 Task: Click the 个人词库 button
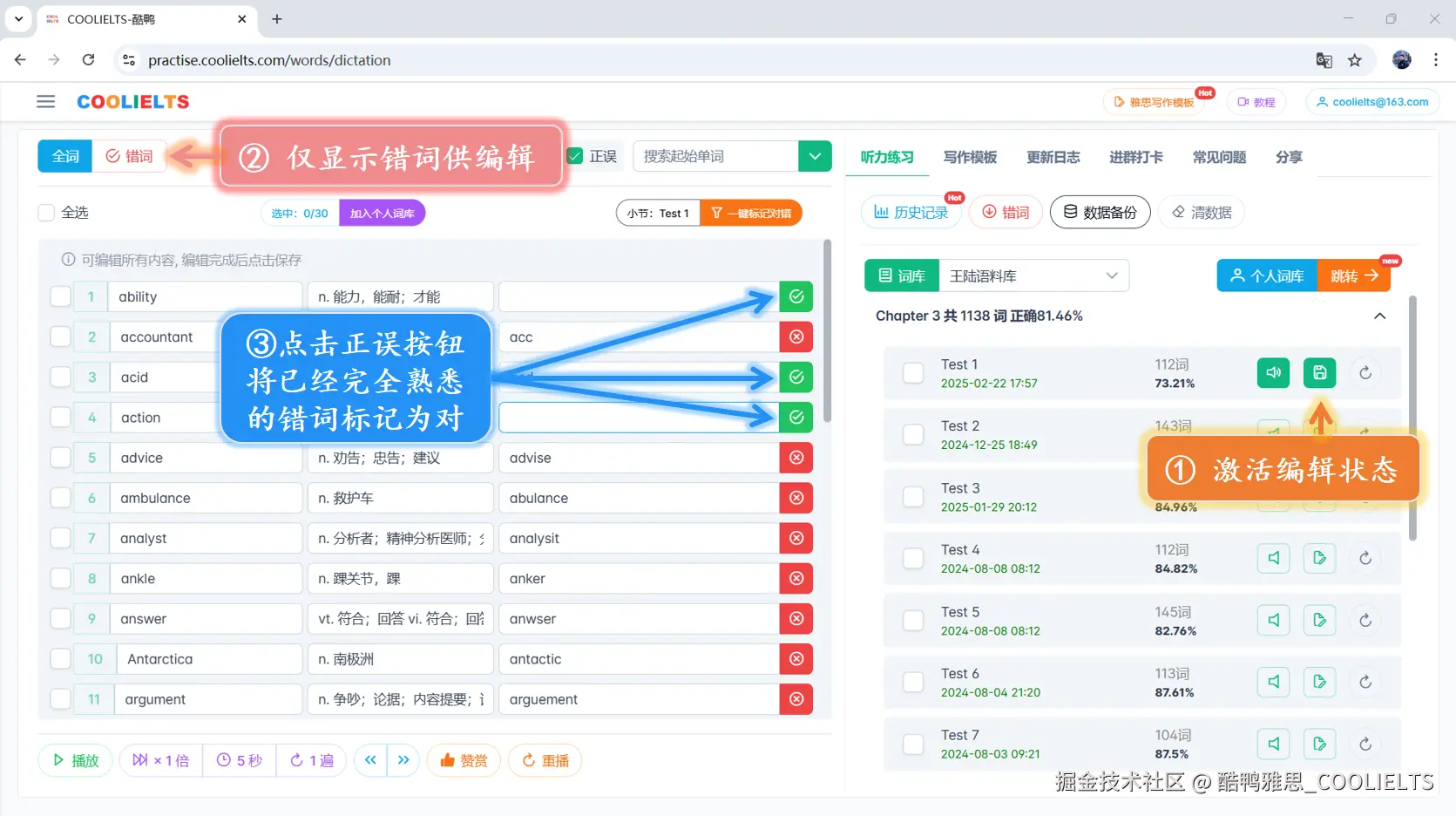(1267, 275)
